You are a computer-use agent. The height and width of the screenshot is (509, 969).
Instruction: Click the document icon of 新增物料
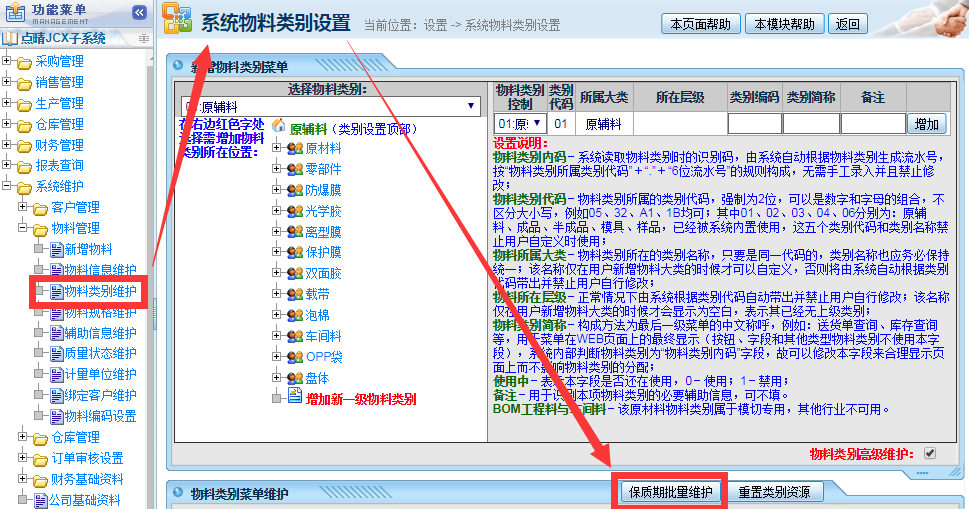coord(56,250)
